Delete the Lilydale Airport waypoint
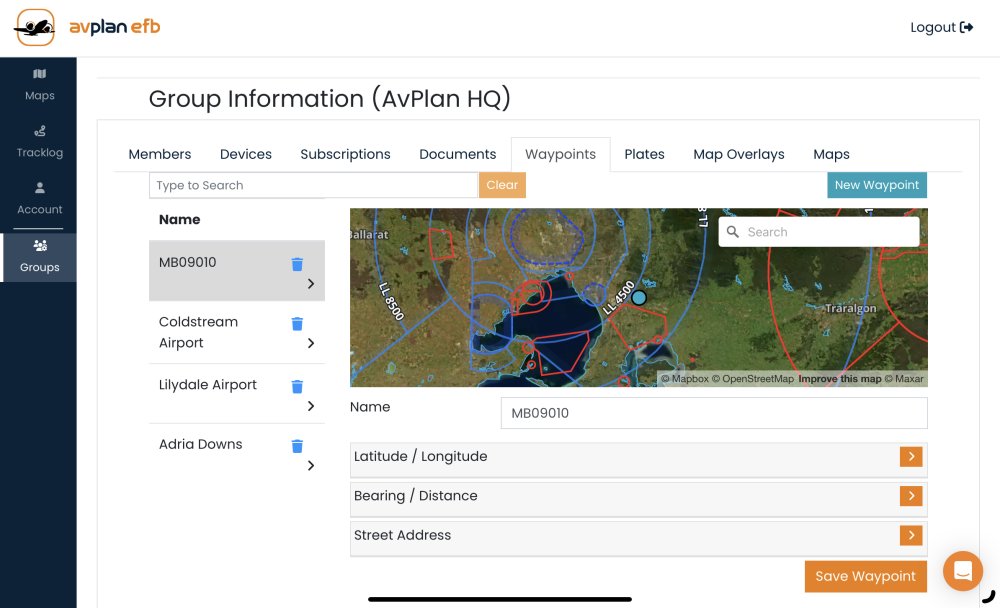This screenshot has height=608, width=1000. (x=297, y=387)
